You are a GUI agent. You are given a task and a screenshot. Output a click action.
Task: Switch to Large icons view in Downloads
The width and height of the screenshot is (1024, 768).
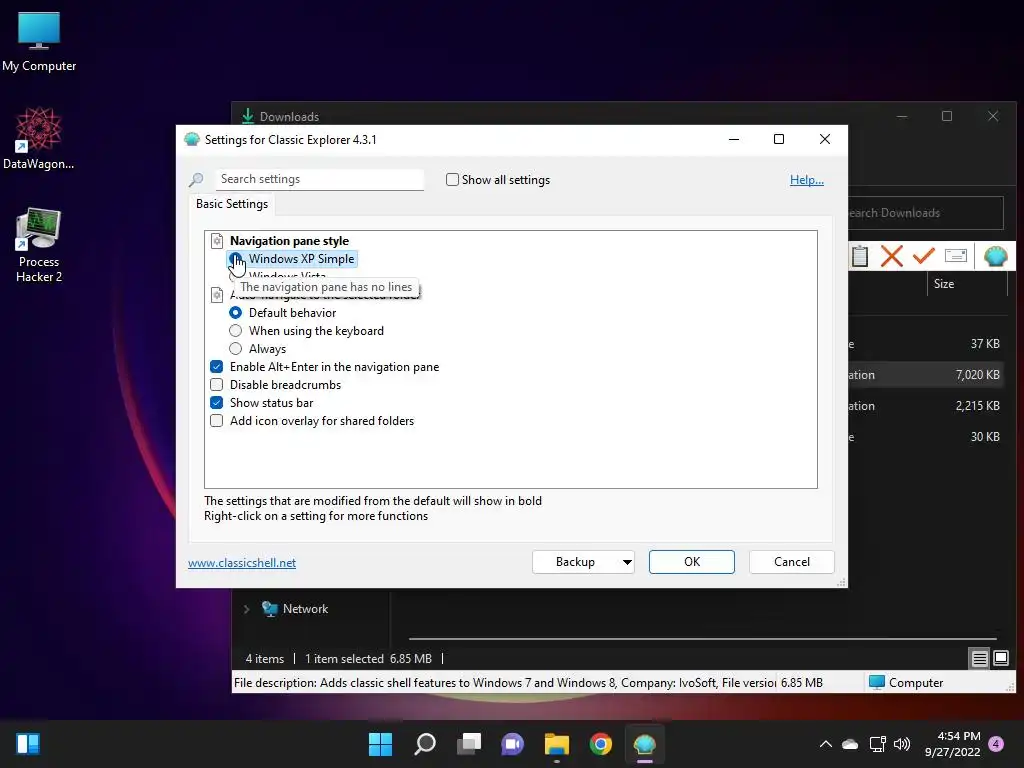(x=1000, y=658)
